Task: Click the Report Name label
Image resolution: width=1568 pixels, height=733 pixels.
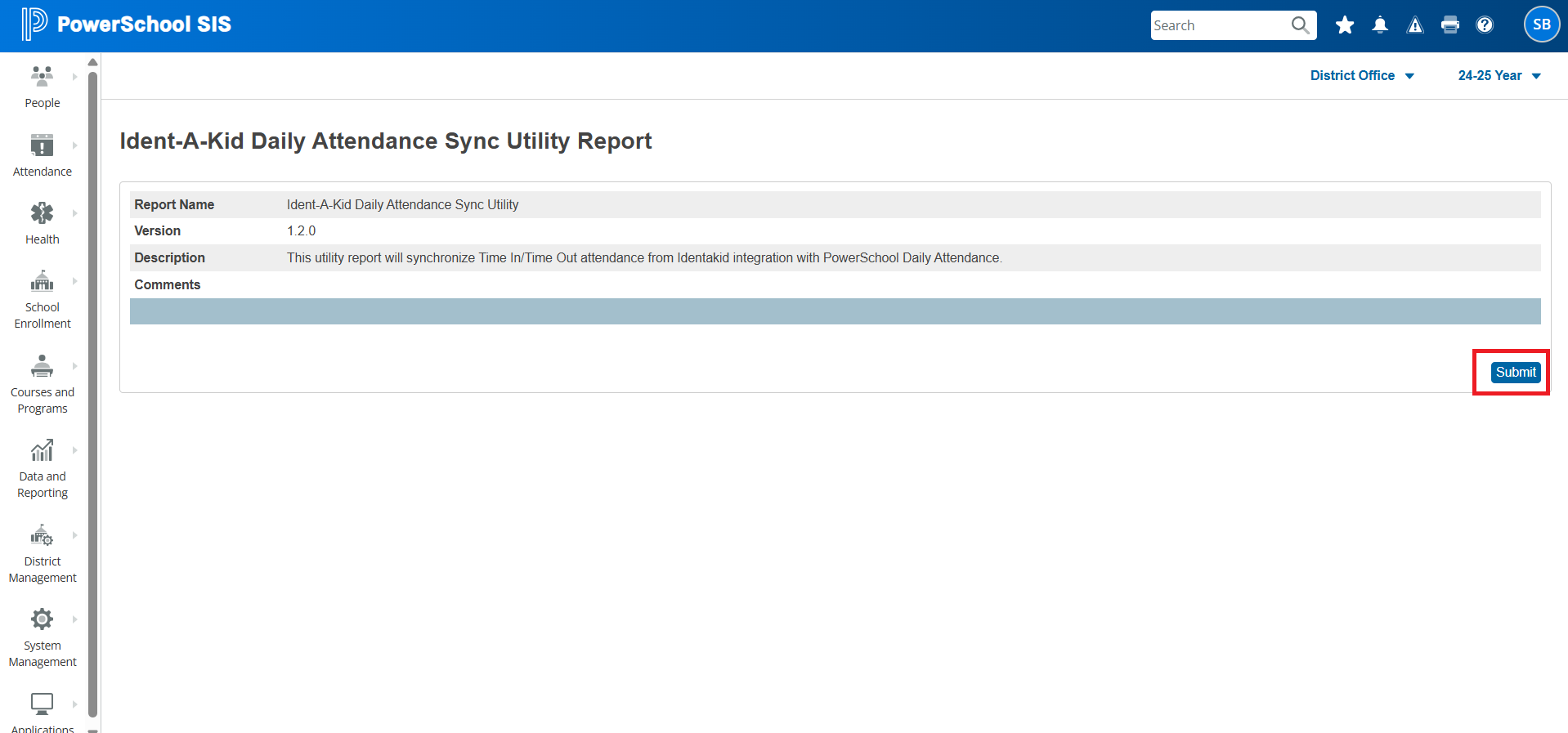Action: click(174, 204)
